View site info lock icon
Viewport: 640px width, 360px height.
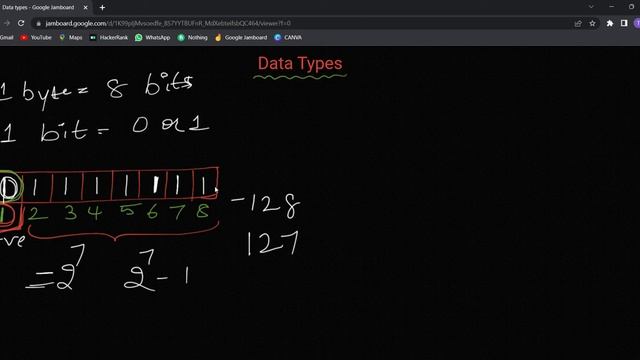coord(38,24)
